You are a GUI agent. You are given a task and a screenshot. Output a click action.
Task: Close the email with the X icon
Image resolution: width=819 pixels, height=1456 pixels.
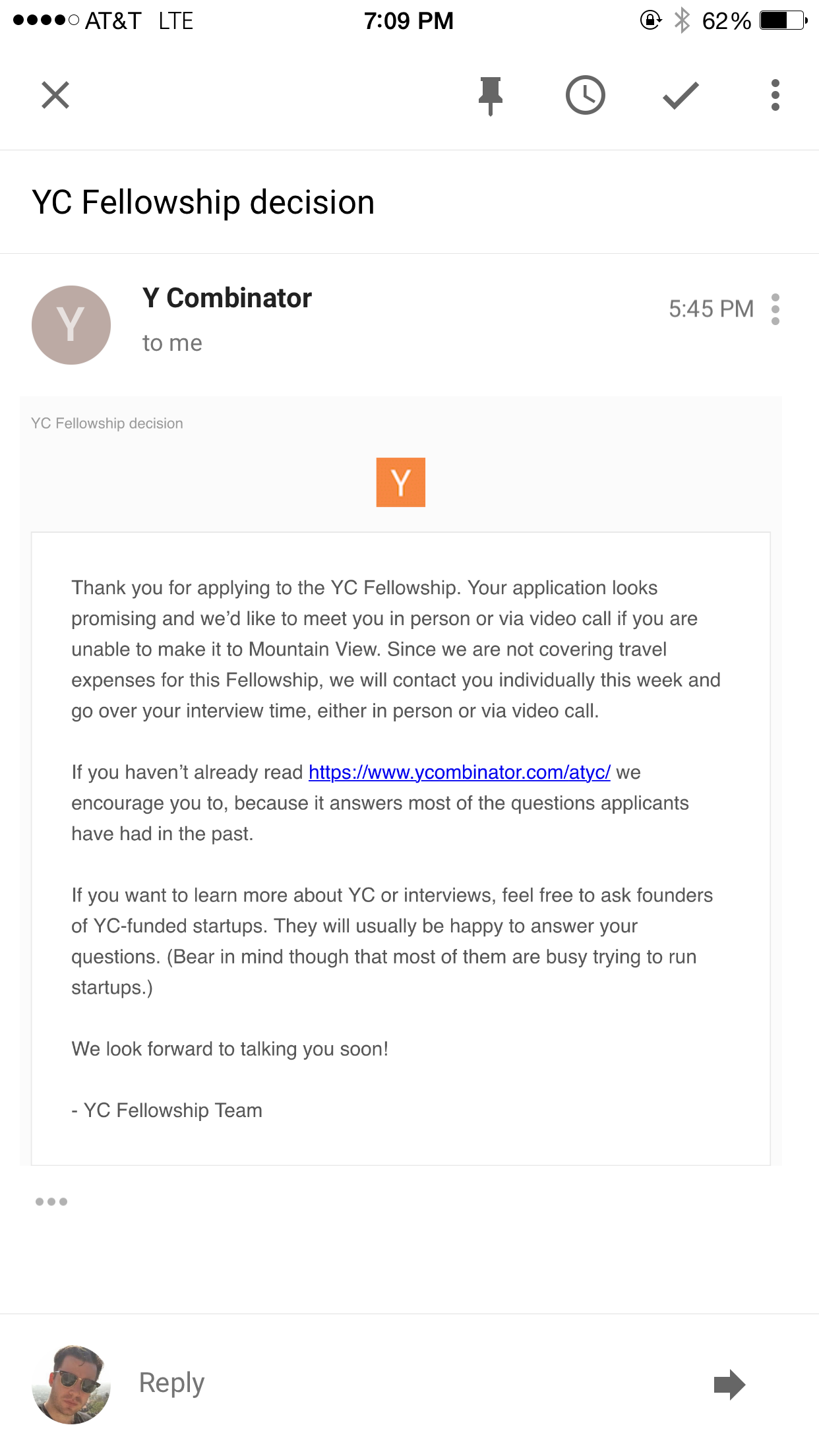(x=55, y=95)
